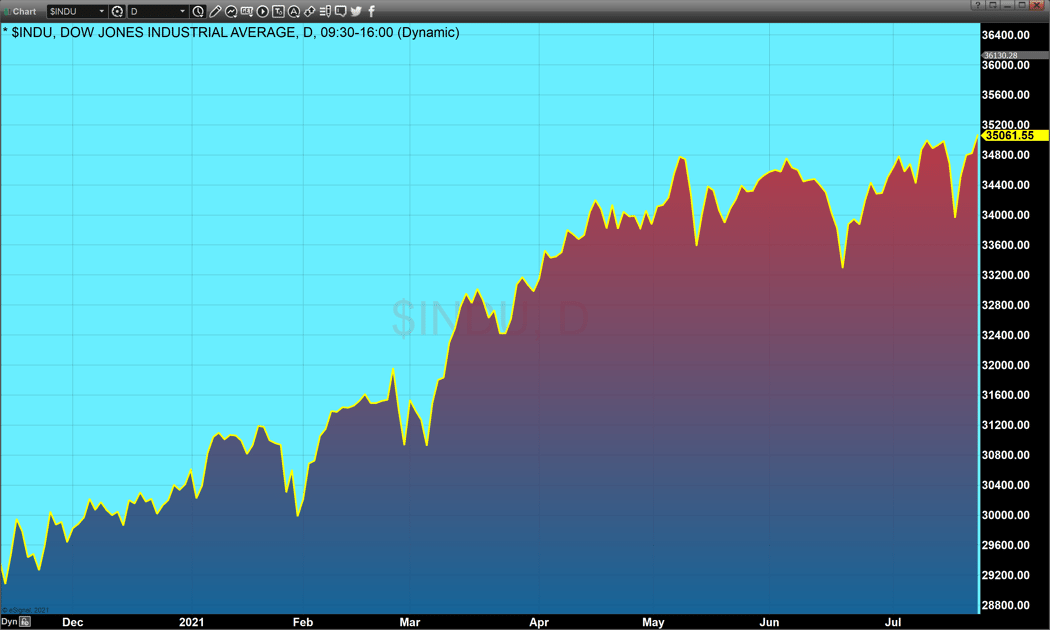Viewport: 1050px width, 630px height.
Task: Click the Jun label on time axis
Action: 769,623
